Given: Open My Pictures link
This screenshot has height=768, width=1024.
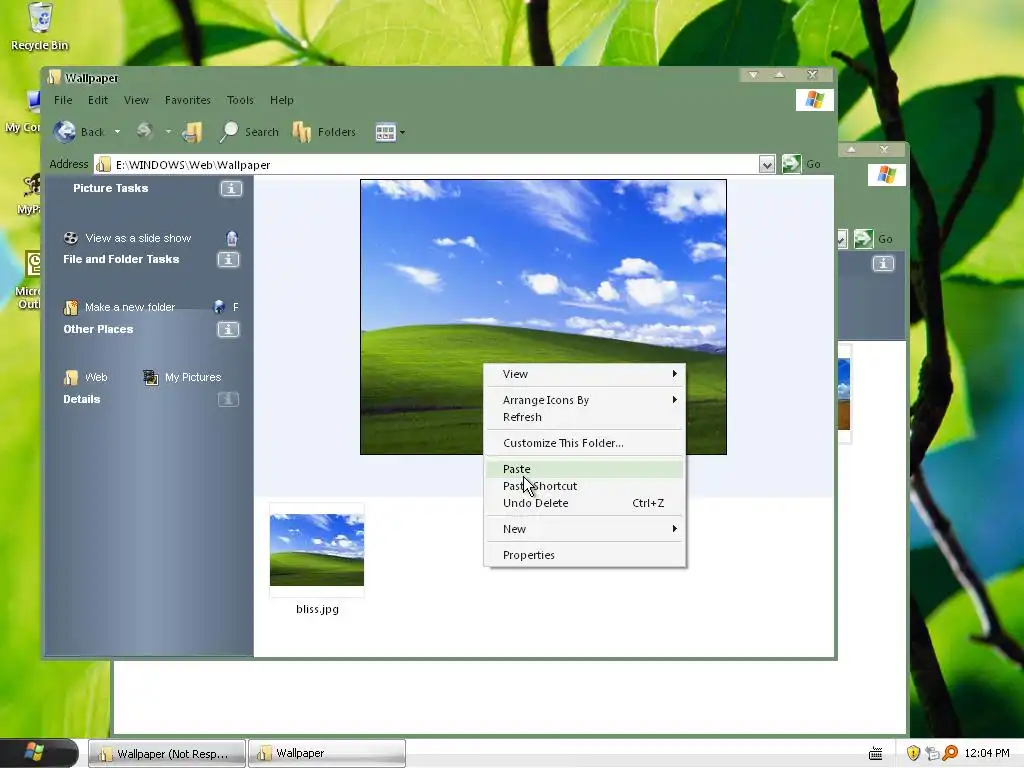Looking at the screenshot, I should click(x=193, y=377).
